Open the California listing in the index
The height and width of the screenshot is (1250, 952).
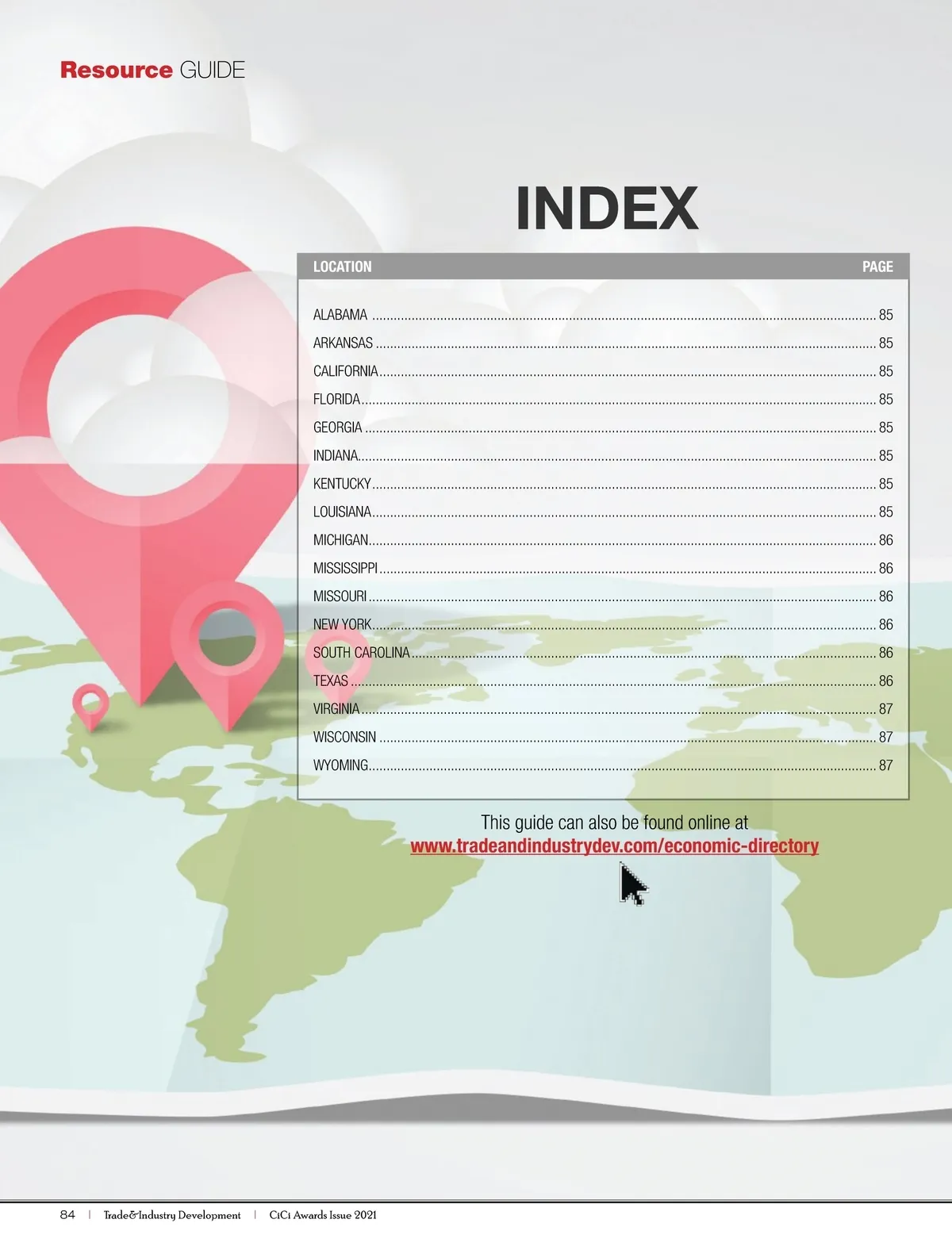point(345,371)
